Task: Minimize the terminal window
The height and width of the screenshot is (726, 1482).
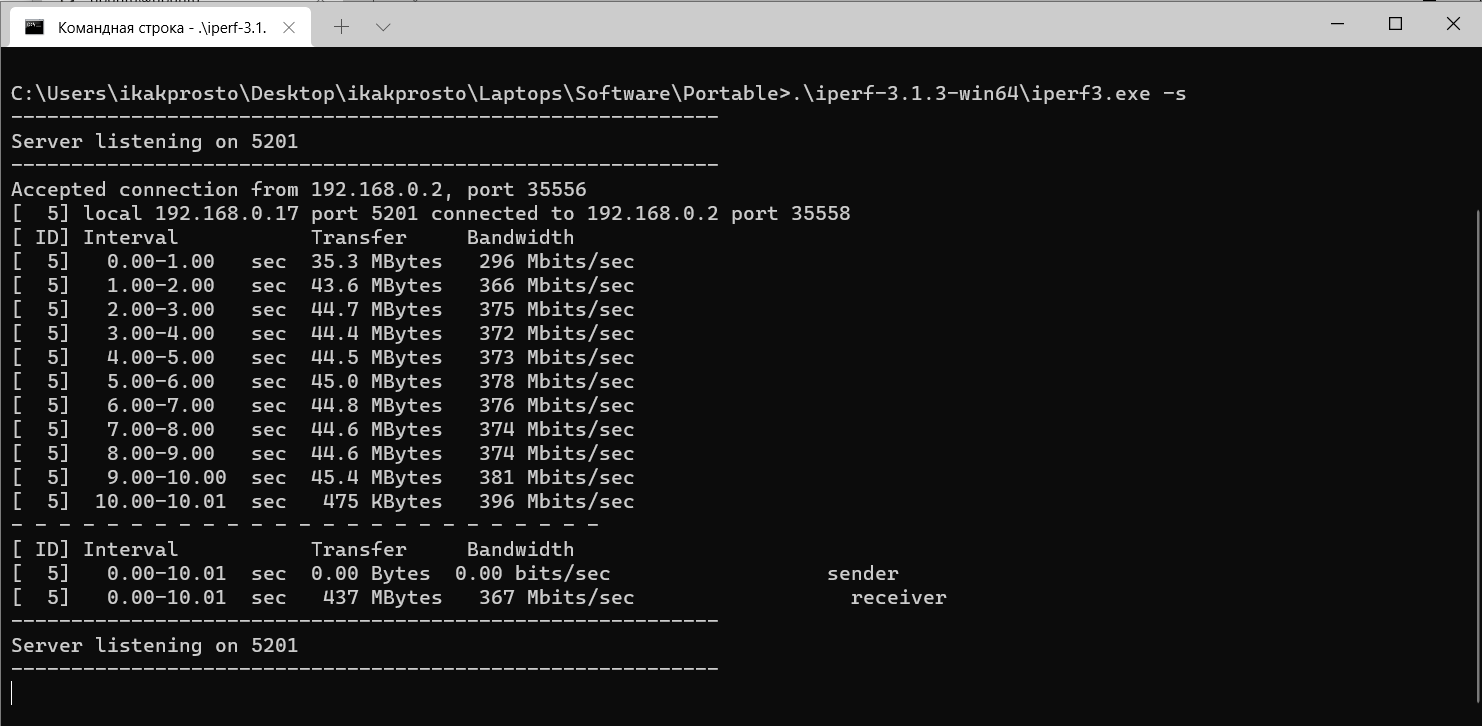Action: pos(1337,24)
